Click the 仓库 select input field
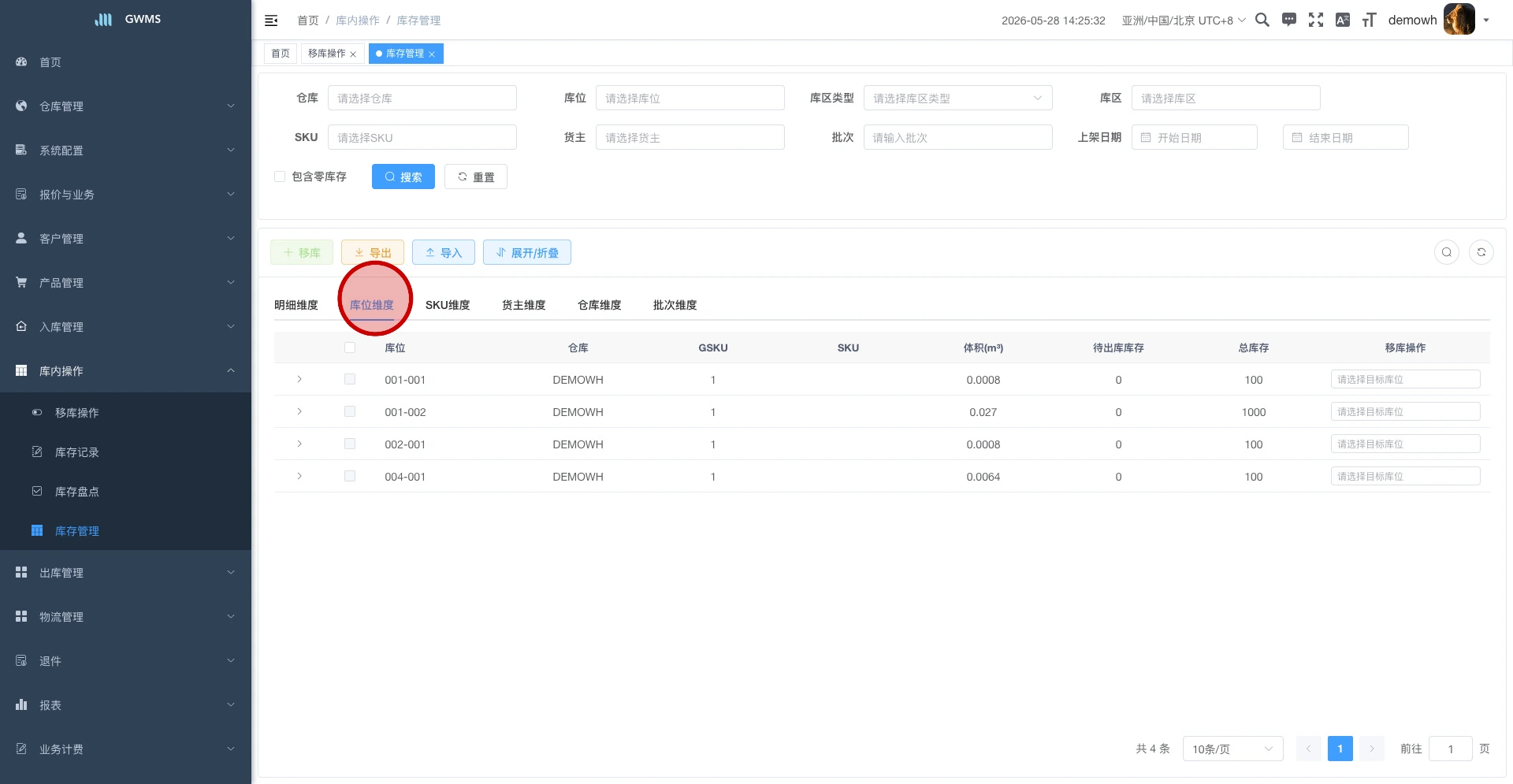 (422, 98)
